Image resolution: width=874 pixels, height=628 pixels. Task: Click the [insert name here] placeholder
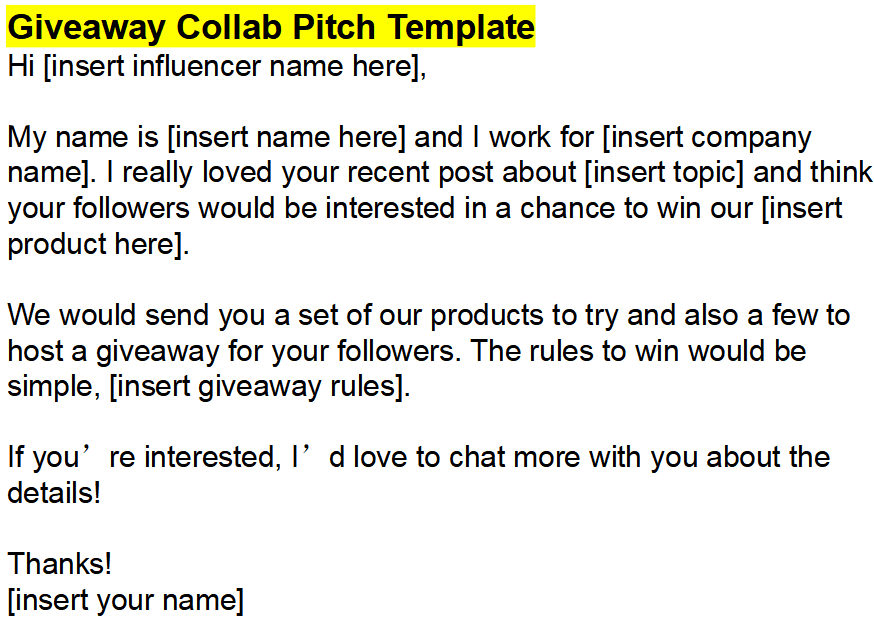click(x=287, y=137)
